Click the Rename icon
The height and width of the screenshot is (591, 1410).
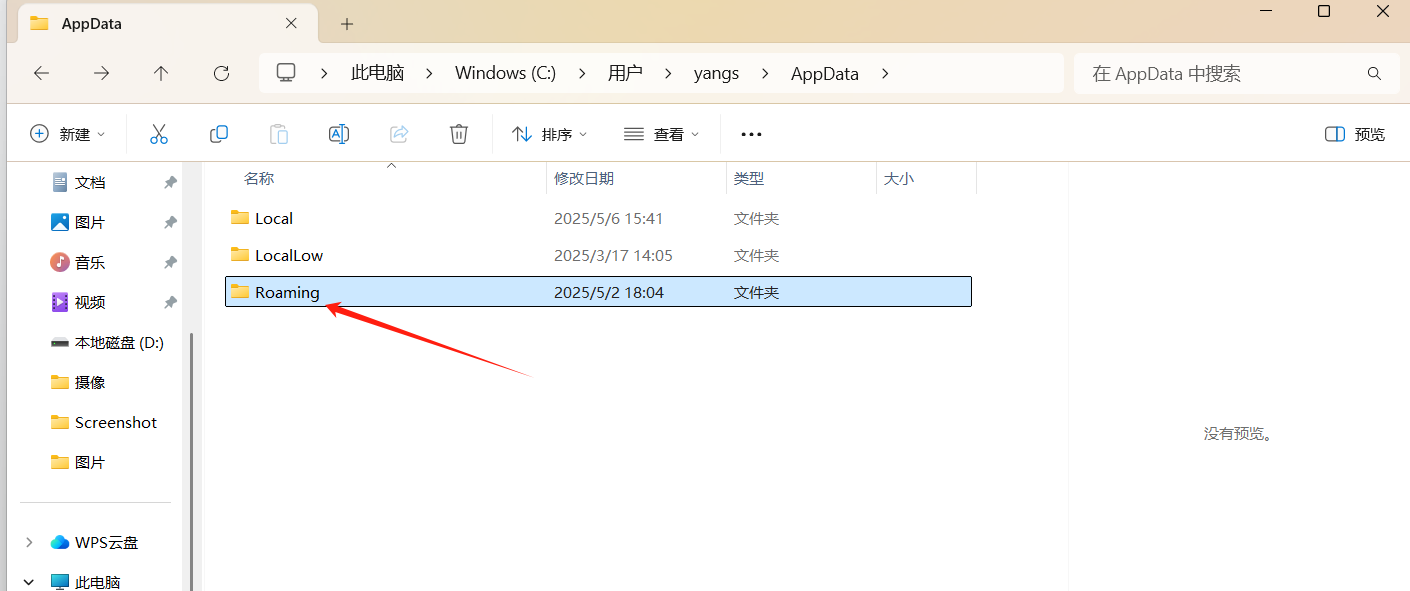click(338, 133)
